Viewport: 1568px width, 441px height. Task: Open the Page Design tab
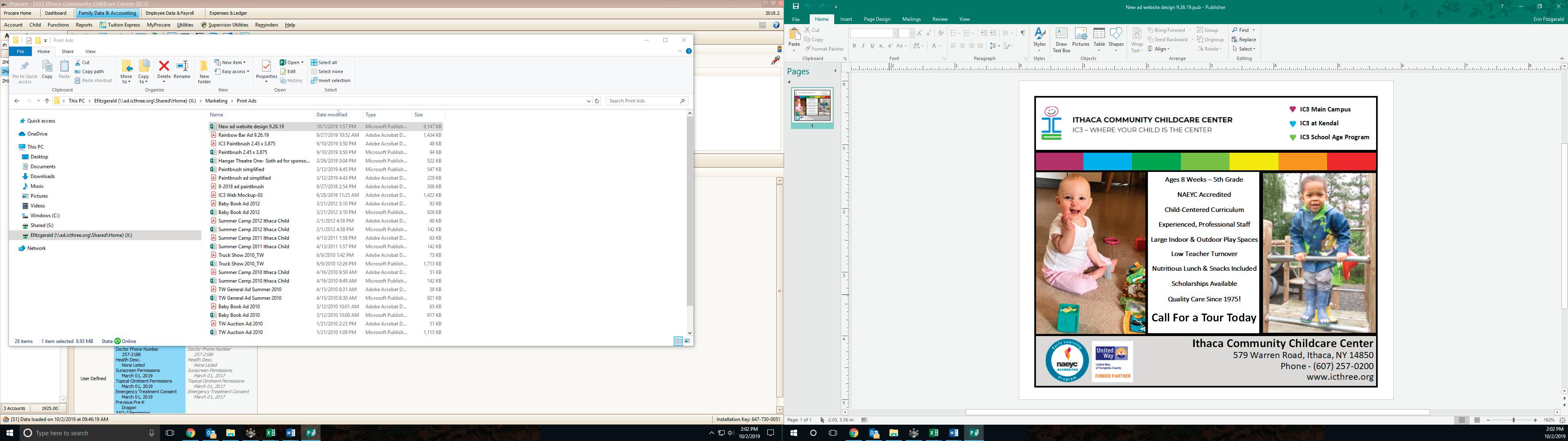click(877, 19)
